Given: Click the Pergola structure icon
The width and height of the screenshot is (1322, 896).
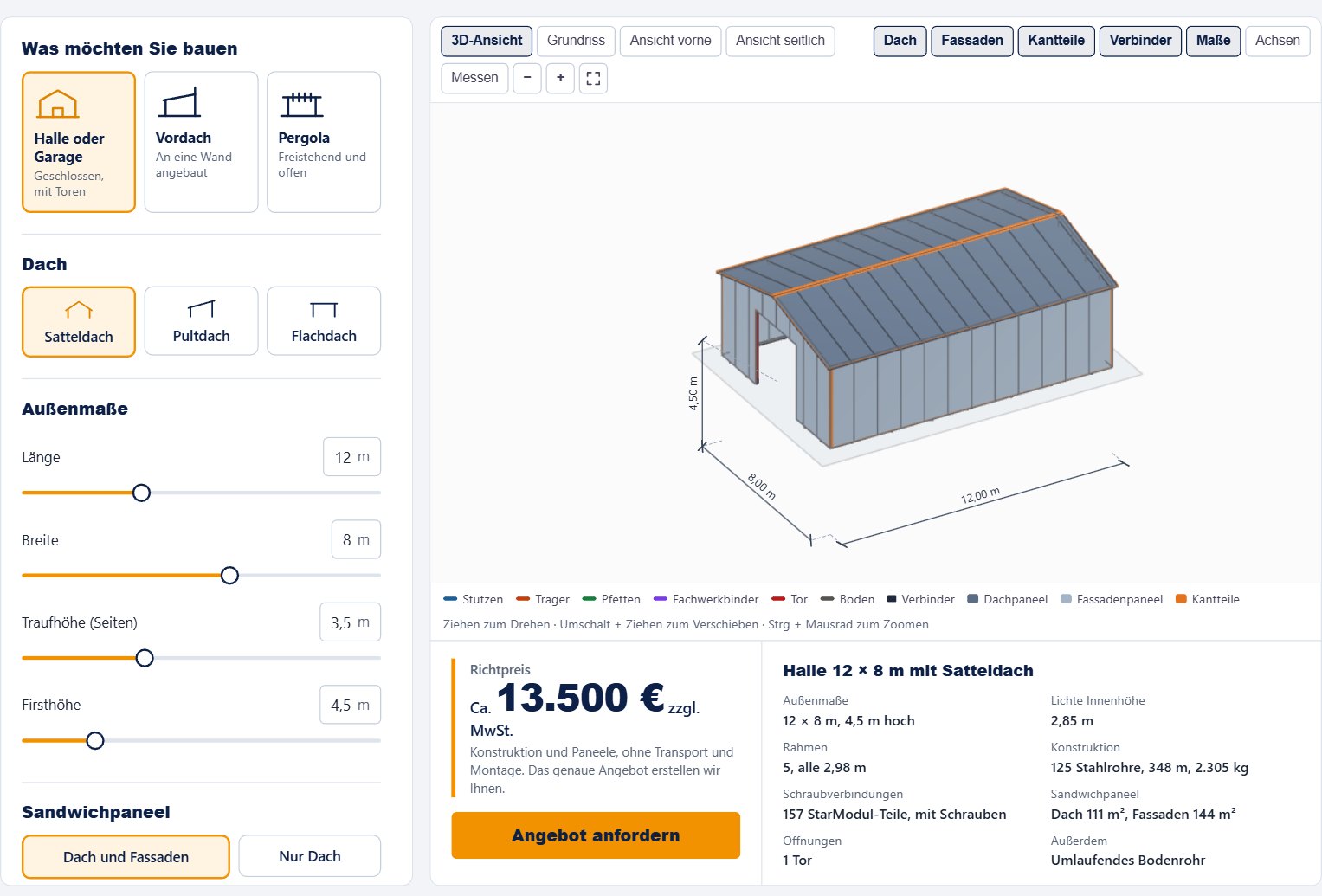Looking at the screenshot, I should pos(302,104).
